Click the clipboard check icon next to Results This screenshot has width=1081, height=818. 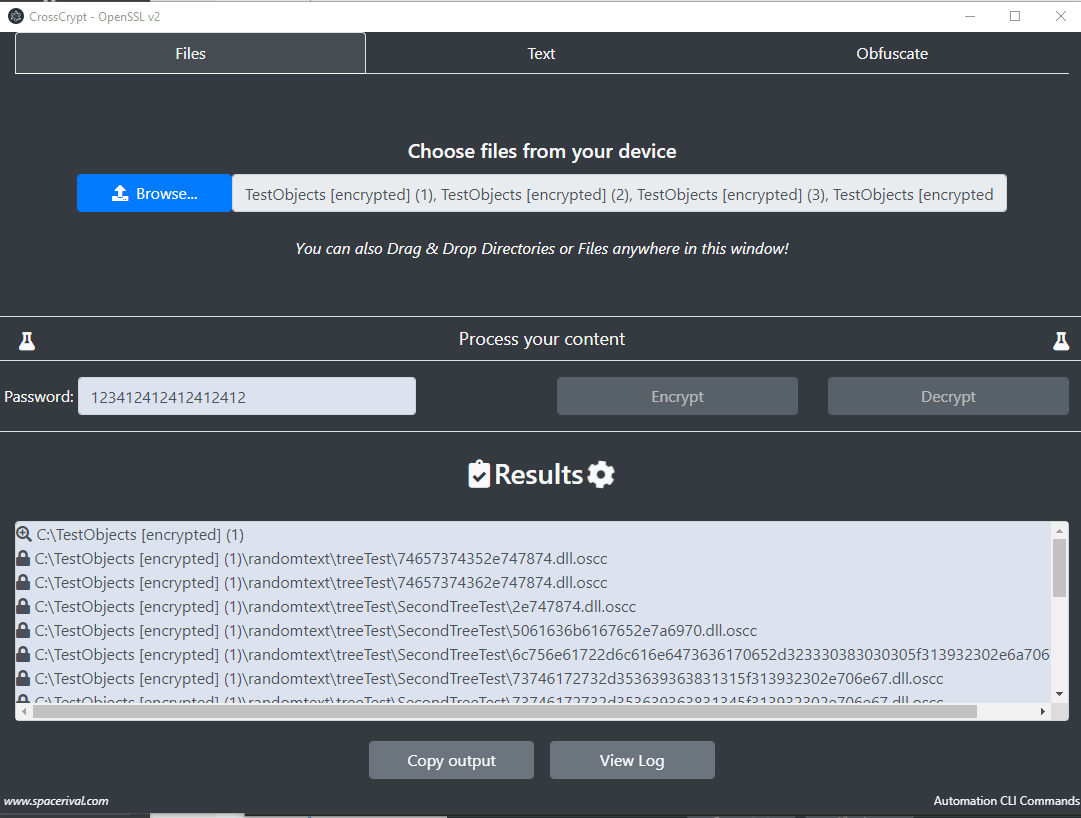coord(479,474)
